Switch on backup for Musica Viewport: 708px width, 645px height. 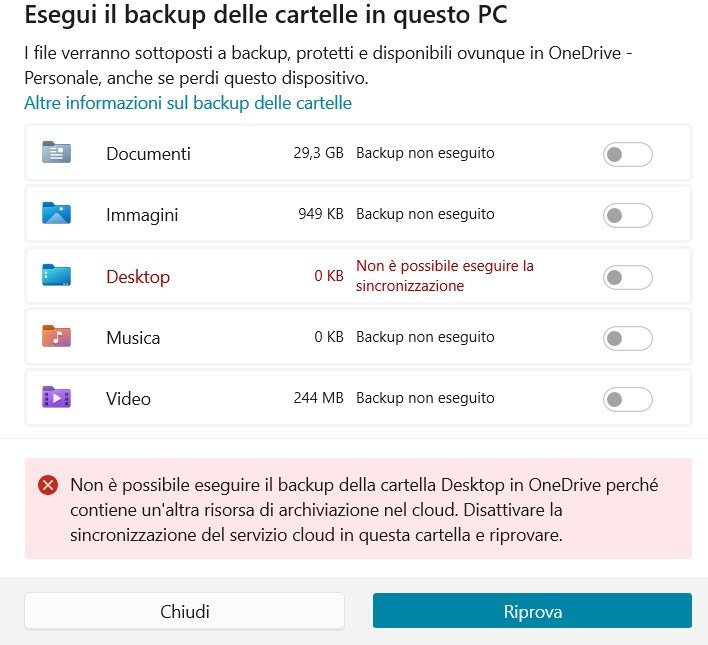click(x=627, y=338)
